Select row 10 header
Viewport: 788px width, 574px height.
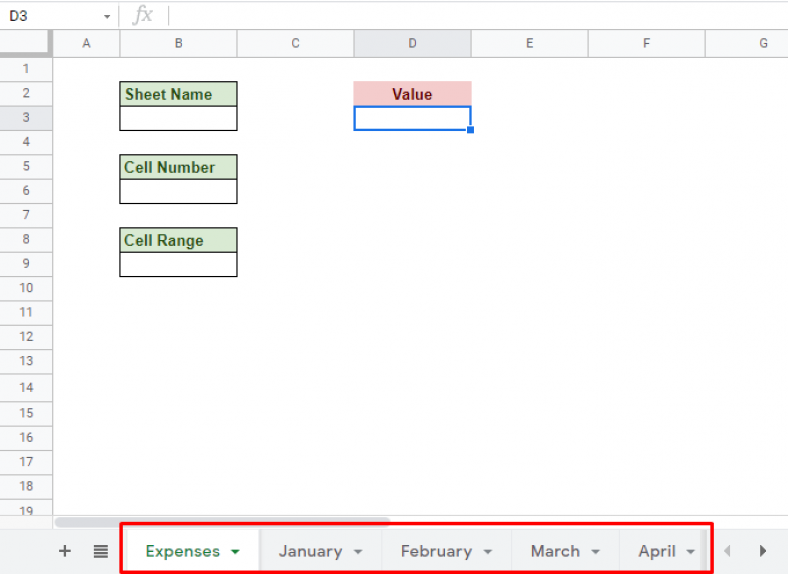coord(26,288)
